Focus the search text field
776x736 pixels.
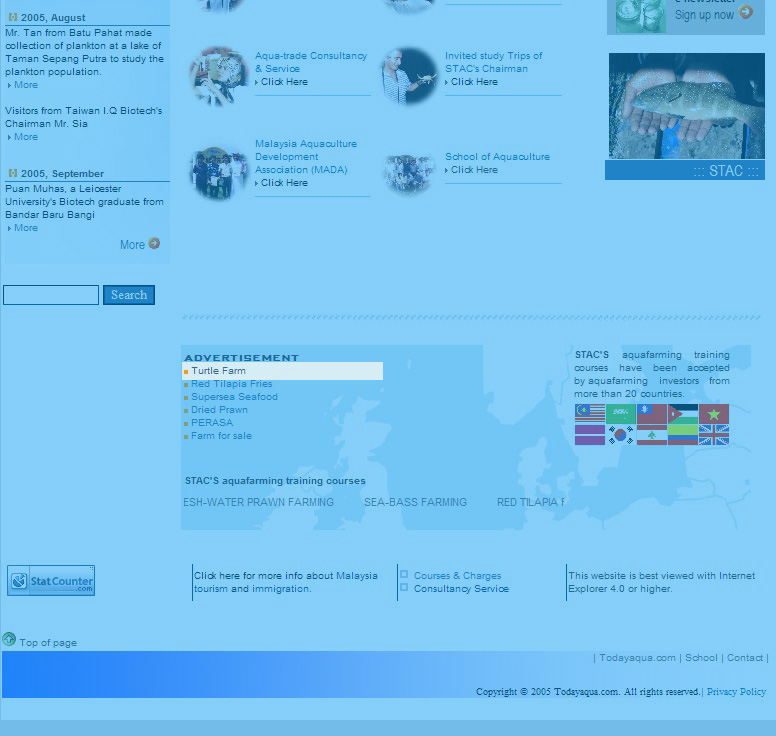click(51, 295)
